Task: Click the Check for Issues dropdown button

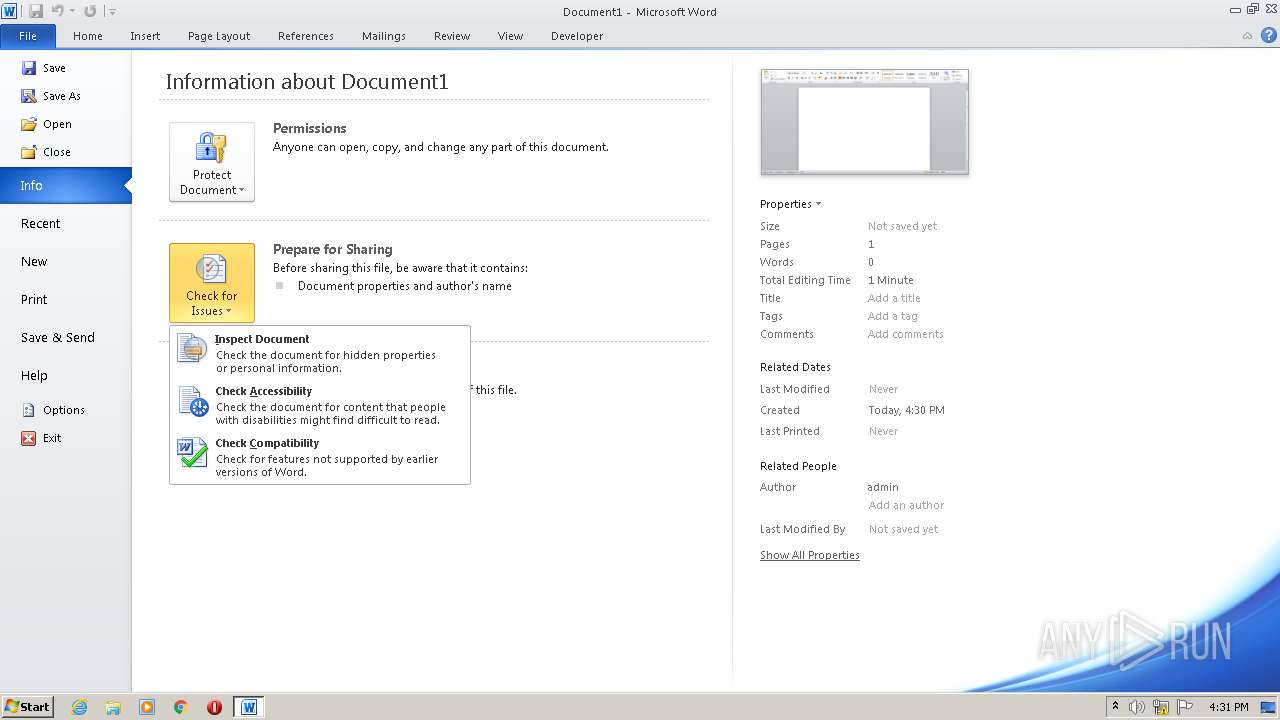Action: [212, 283]
